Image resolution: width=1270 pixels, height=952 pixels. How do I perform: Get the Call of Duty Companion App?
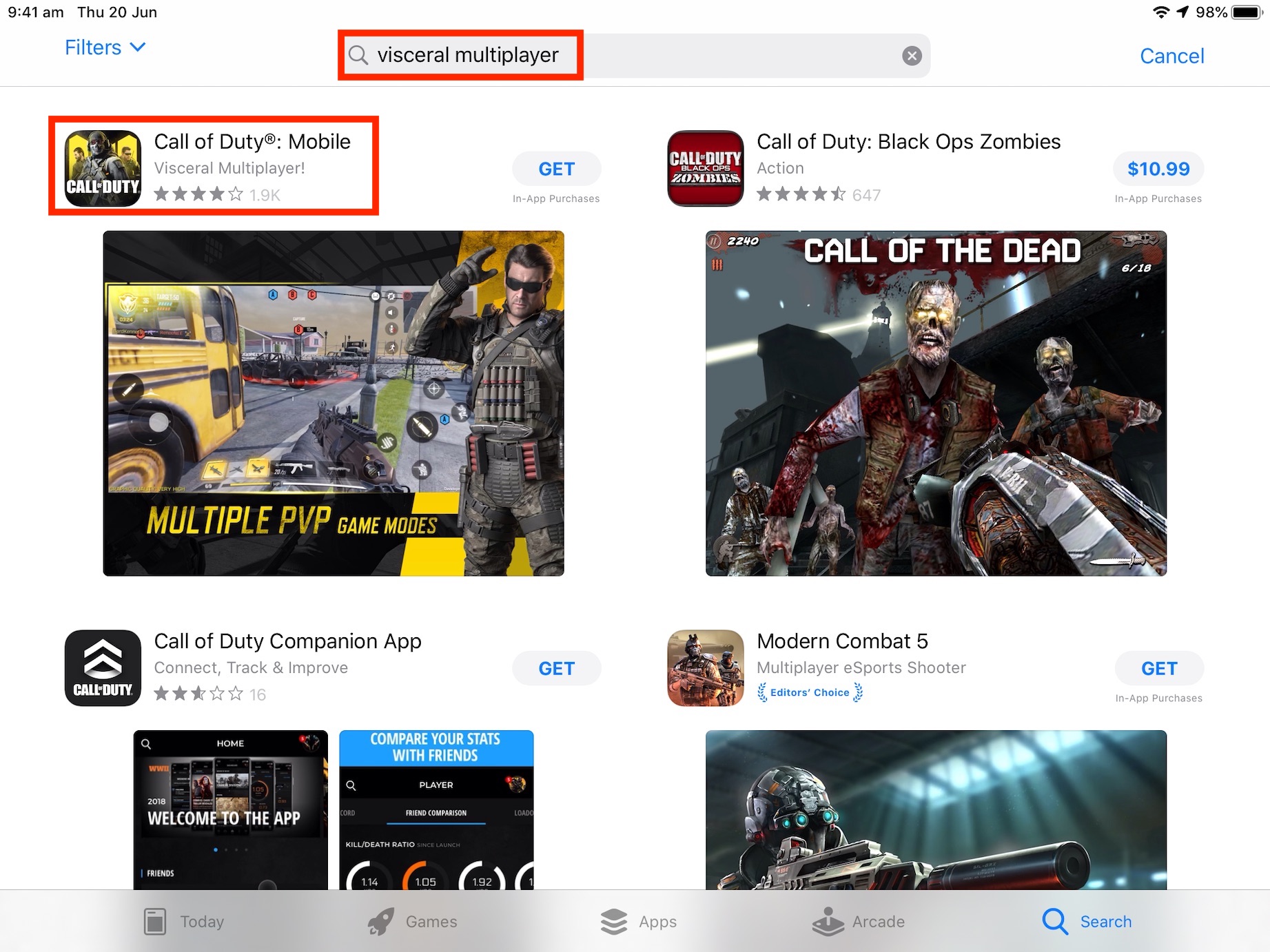556,668
